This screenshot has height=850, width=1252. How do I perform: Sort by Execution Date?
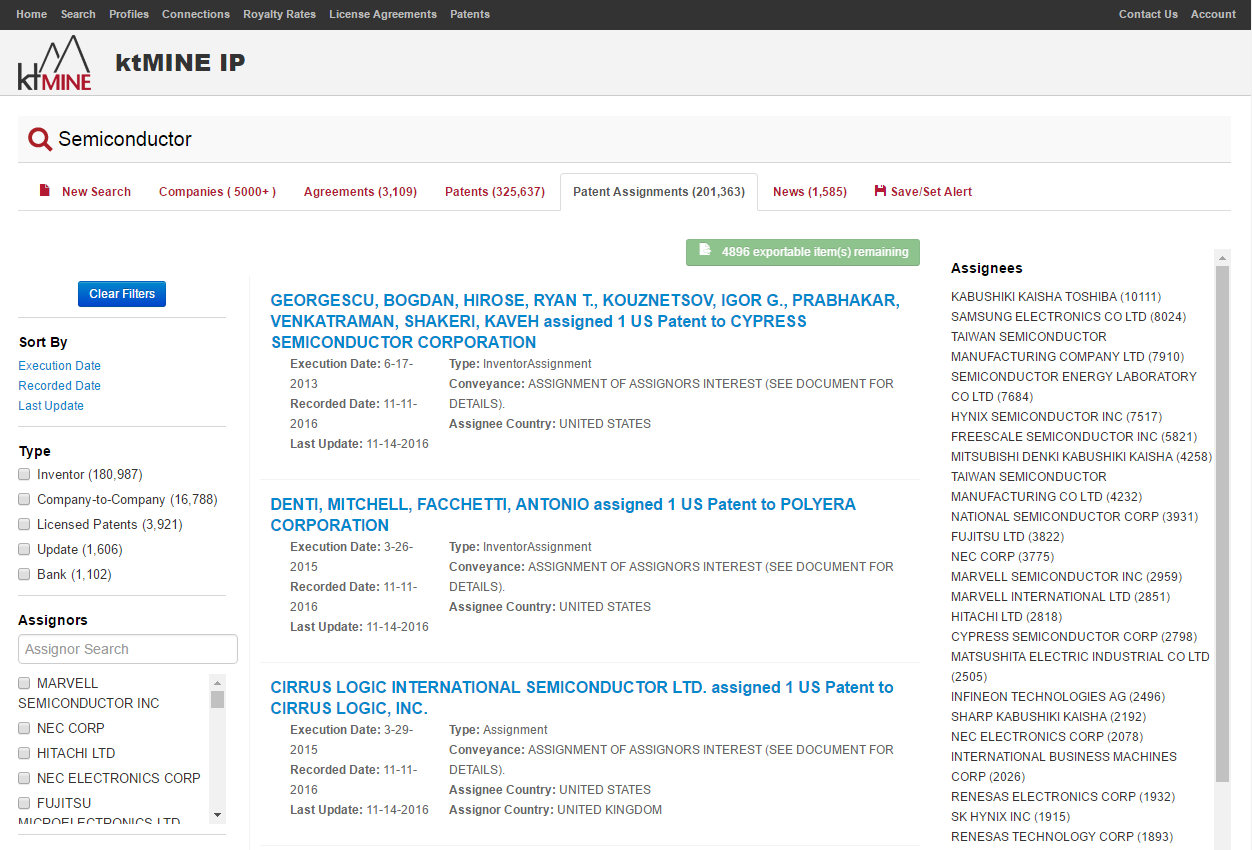click(60, 366)
